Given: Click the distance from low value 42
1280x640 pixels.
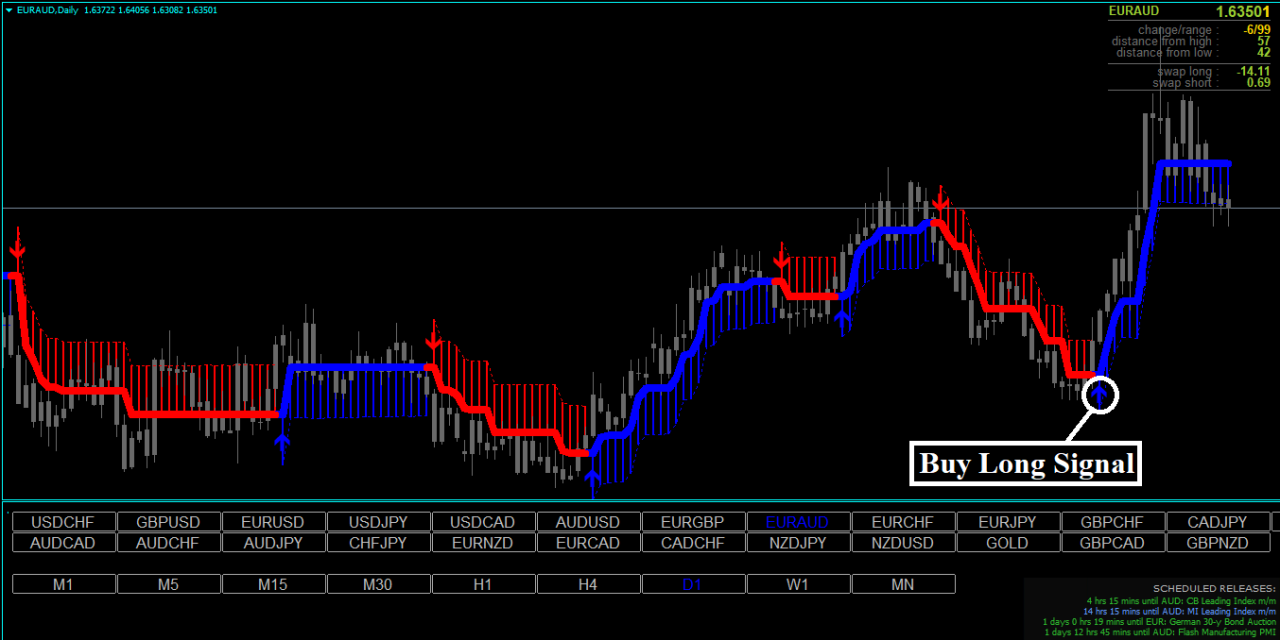Looking at the screenshot, I should [x=1264, y=53].
